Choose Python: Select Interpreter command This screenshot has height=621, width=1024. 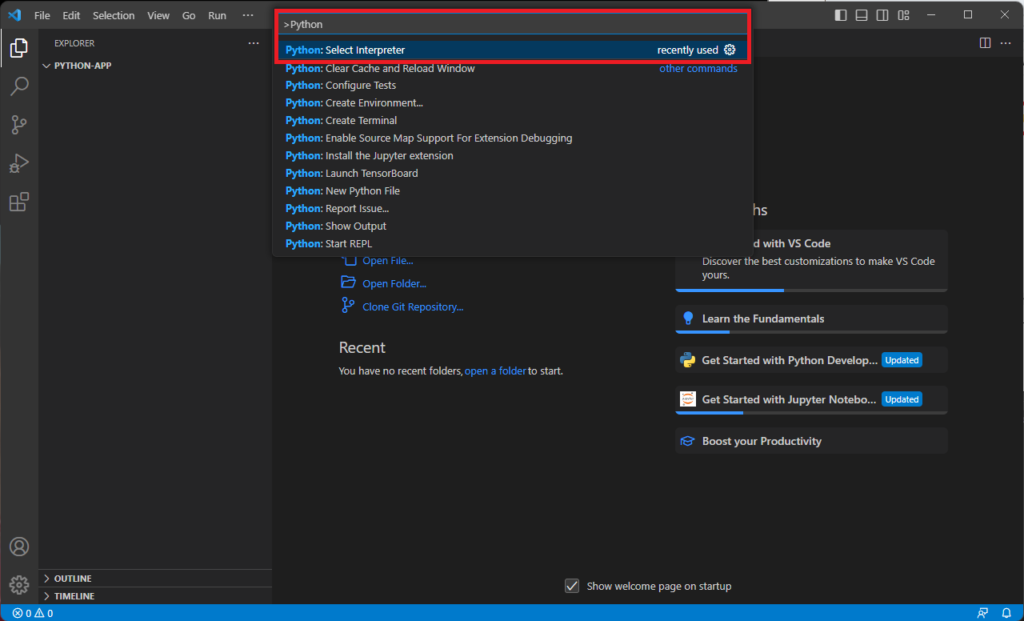coord(513,50)
